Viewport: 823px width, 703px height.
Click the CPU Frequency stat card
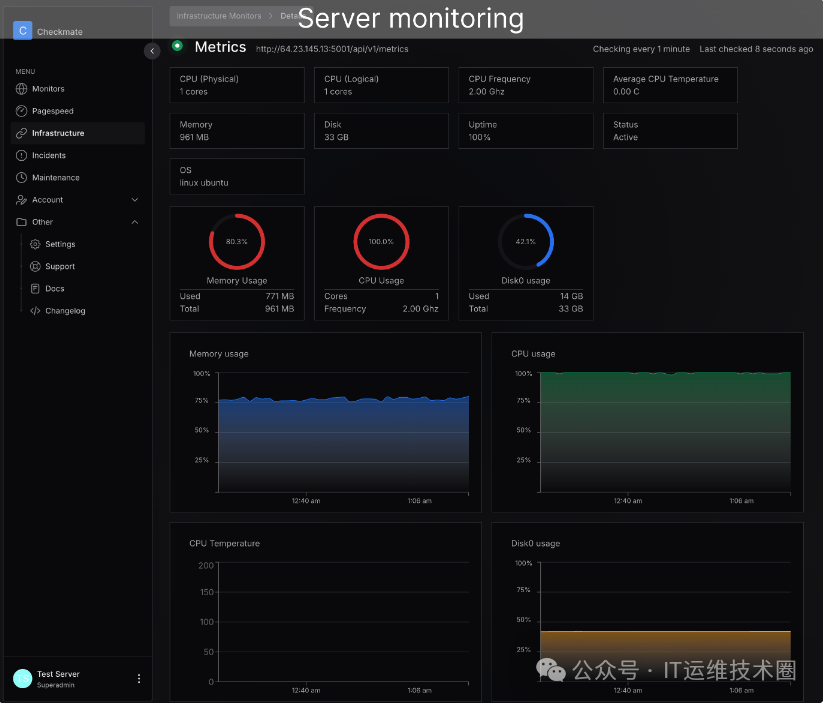[x=526, y=85]
